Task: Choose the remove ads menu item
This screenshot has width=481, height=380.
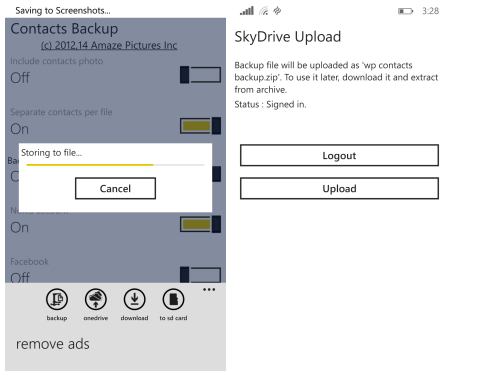Action: click(53, 344)
